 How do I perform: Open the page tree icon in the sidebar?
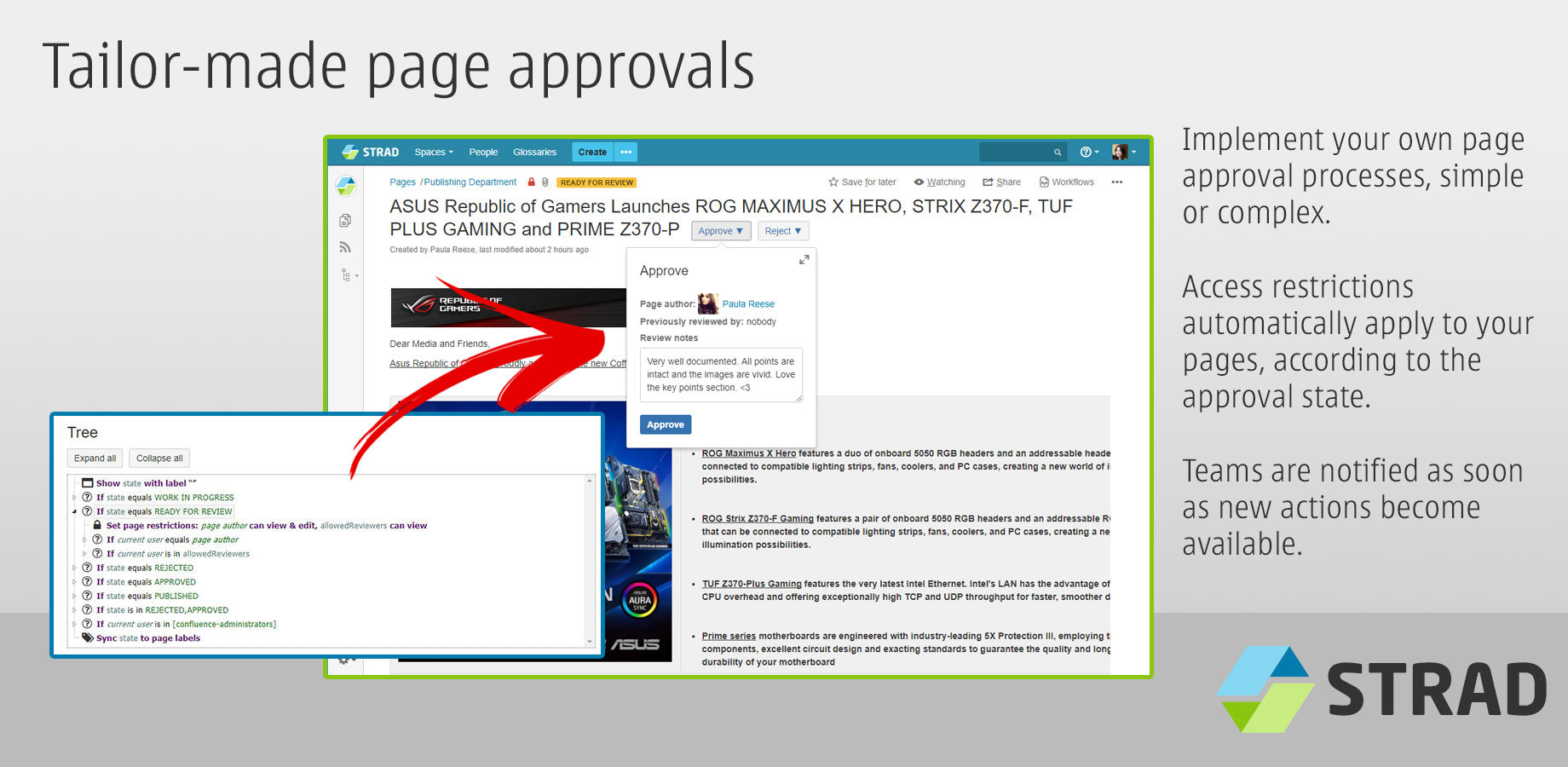[348, 274]
